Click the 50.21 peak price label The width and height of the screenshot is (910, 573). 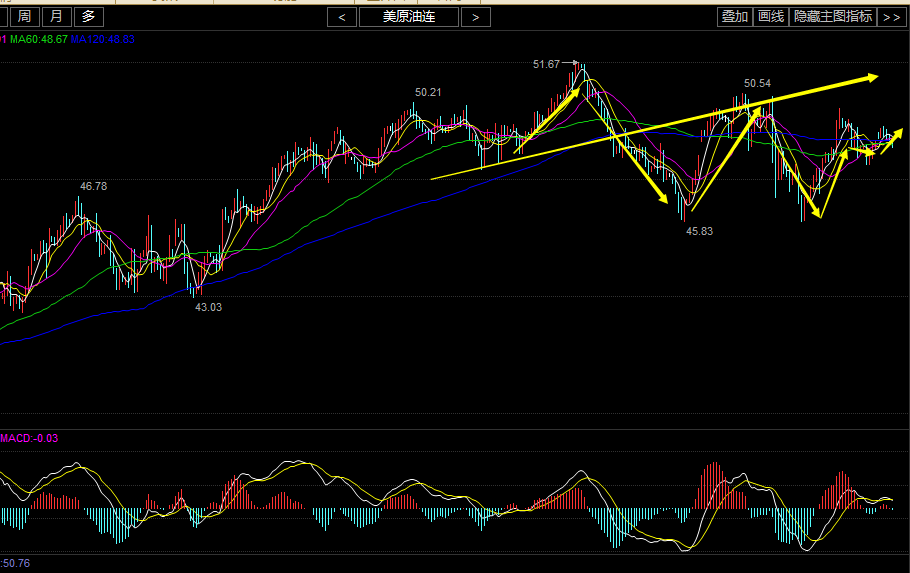428,92
